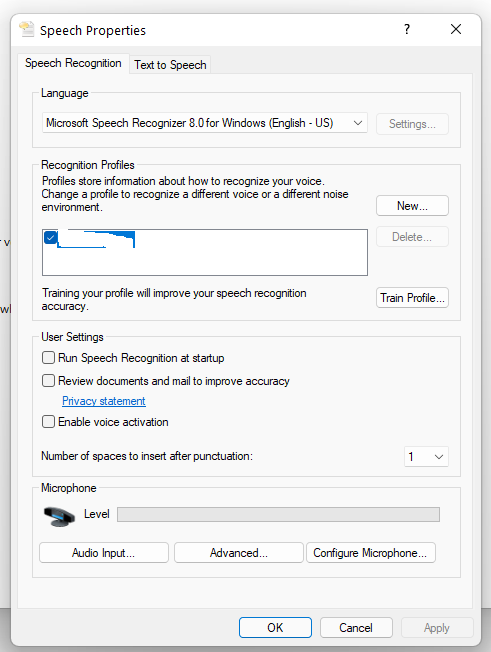The image size is (491, 652).
Task: Click the Speech Properties title bar icon
Action: tap(27, 30)
